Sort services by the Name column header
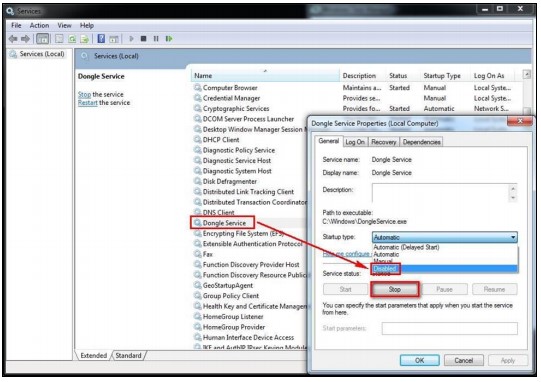The image size is (541, 382). coord(265,76)
